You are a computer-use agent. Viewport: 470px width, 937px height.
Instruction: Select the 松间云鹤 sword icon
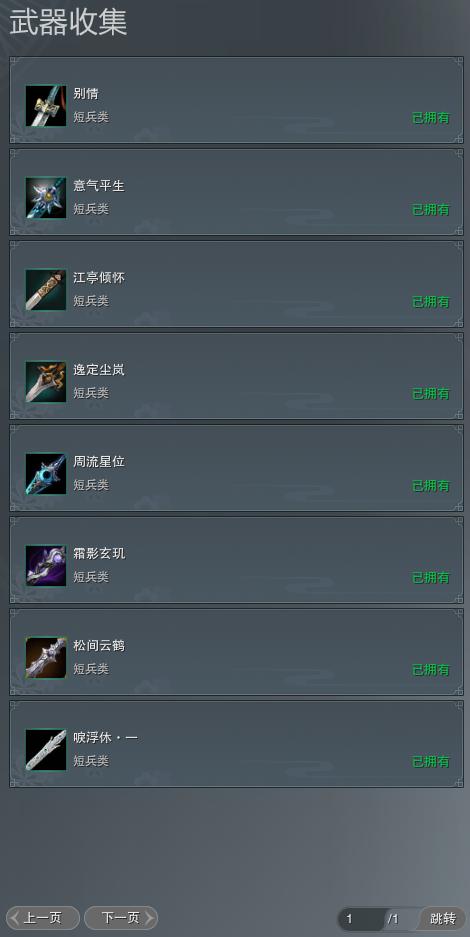[x=46, y=658]
